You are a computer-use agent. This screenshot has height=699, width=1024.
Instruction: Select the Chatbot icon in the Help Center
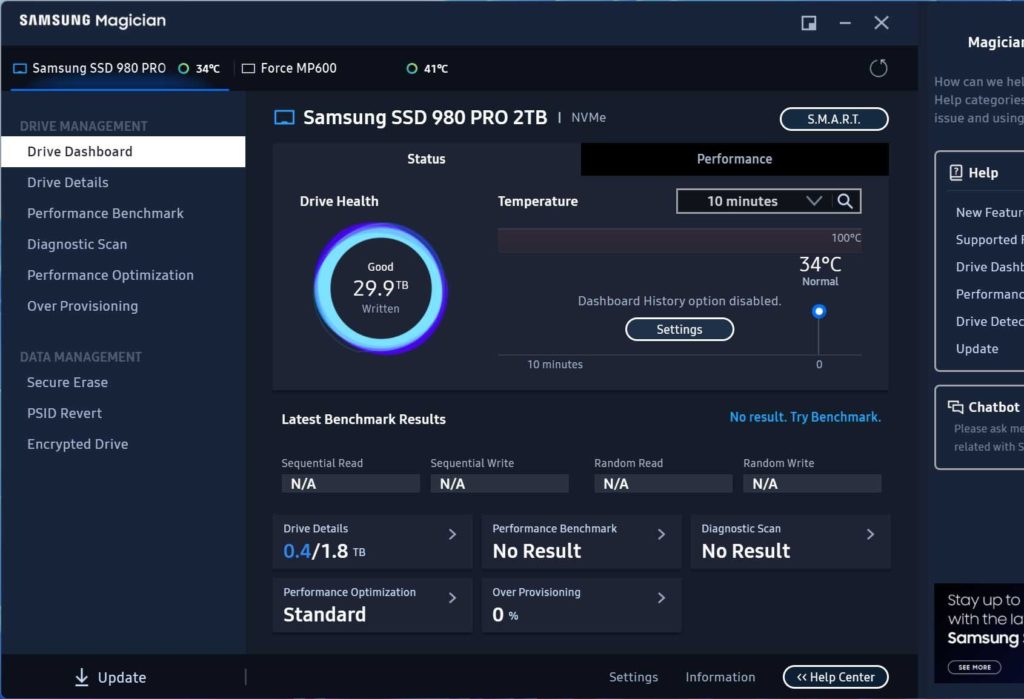[956, 406]
